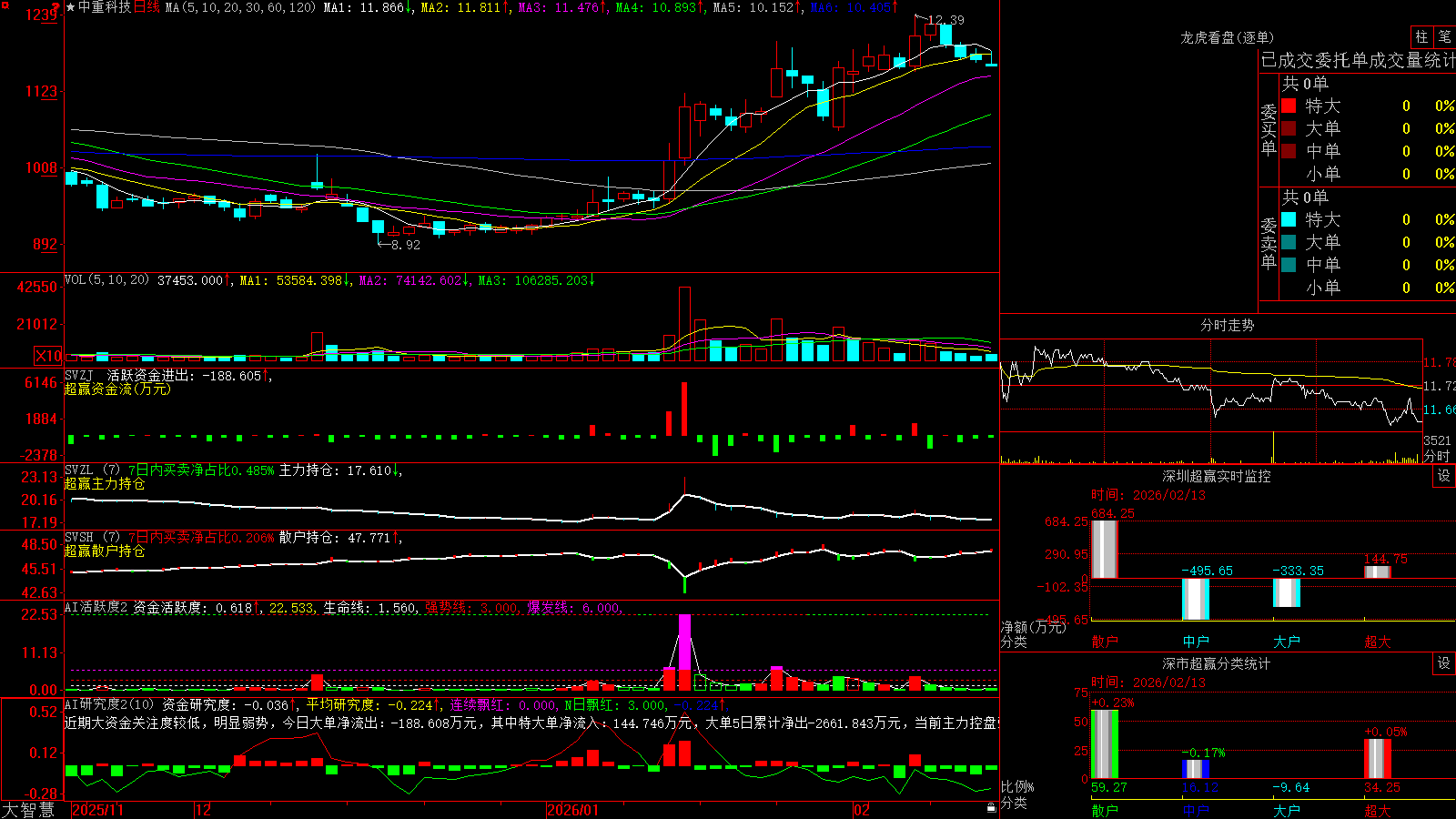Click the X10 volume scale box
This screenshot has height=819, width=1456.
[48, 356]
